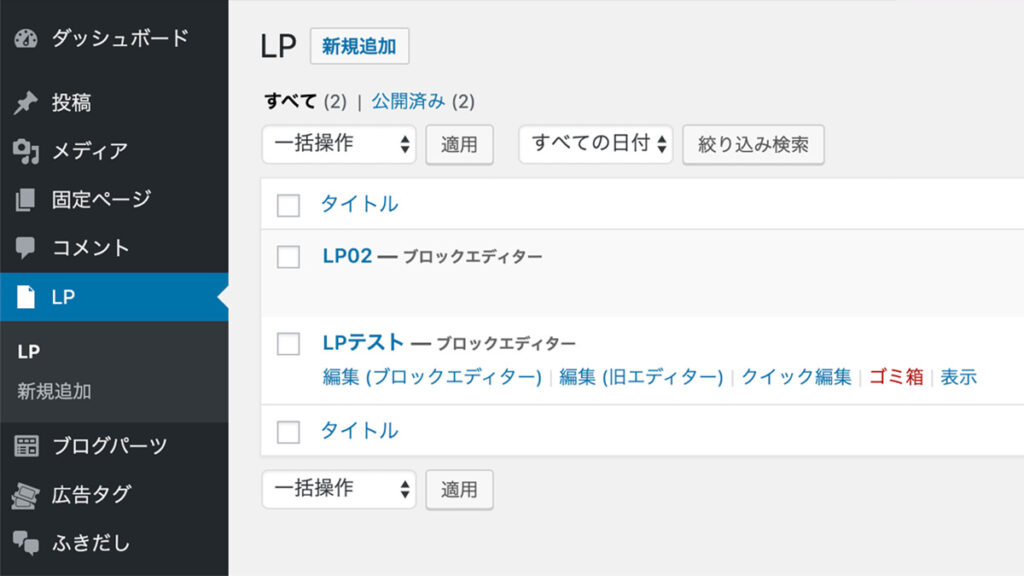Click the fixed Pages icon
The width and height of the screenshot is (1024, 576).
[25, 199]
